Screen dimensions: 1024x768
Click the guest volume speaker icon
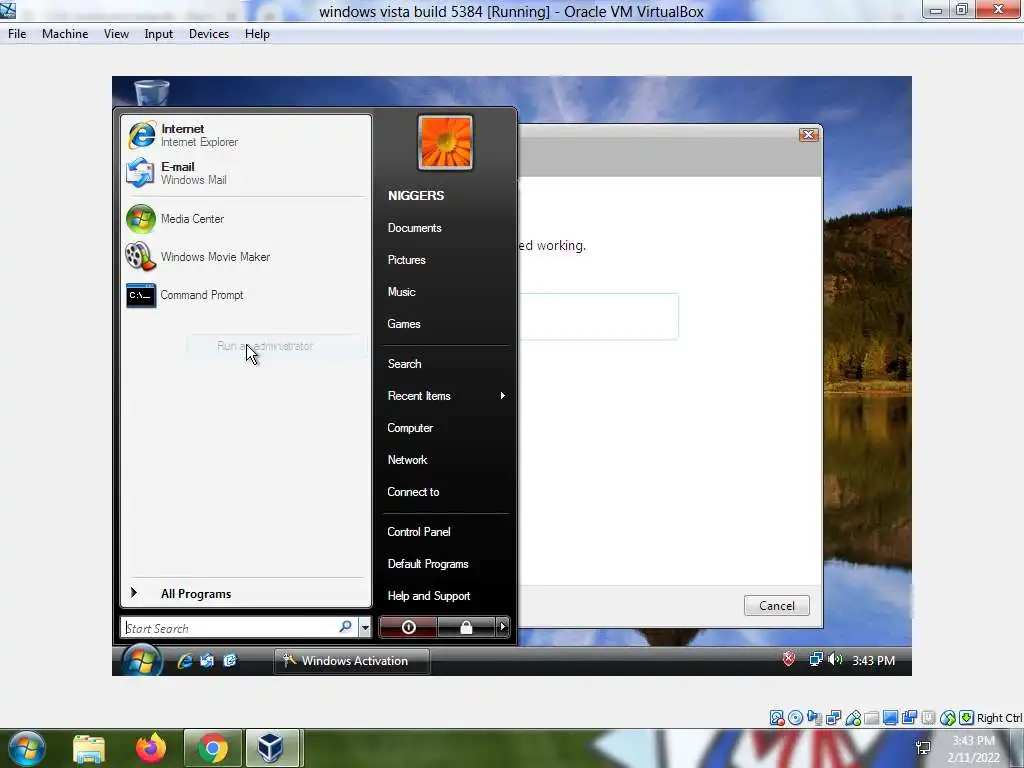835,660
